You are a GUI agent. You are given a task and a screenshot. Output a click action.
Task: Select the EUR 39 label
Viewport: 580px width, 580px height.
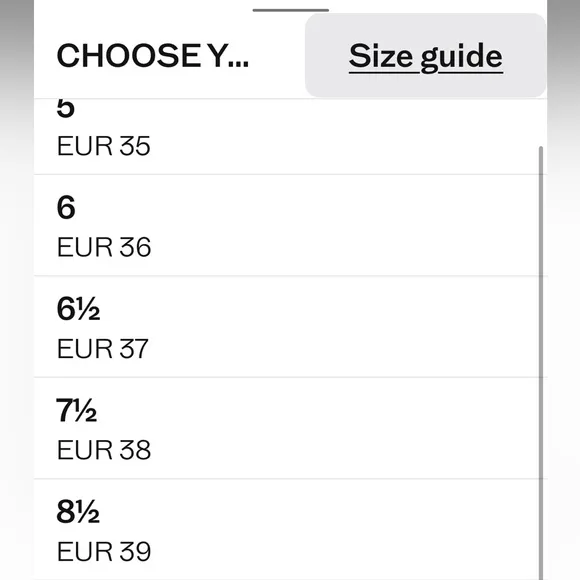point(104,551)
